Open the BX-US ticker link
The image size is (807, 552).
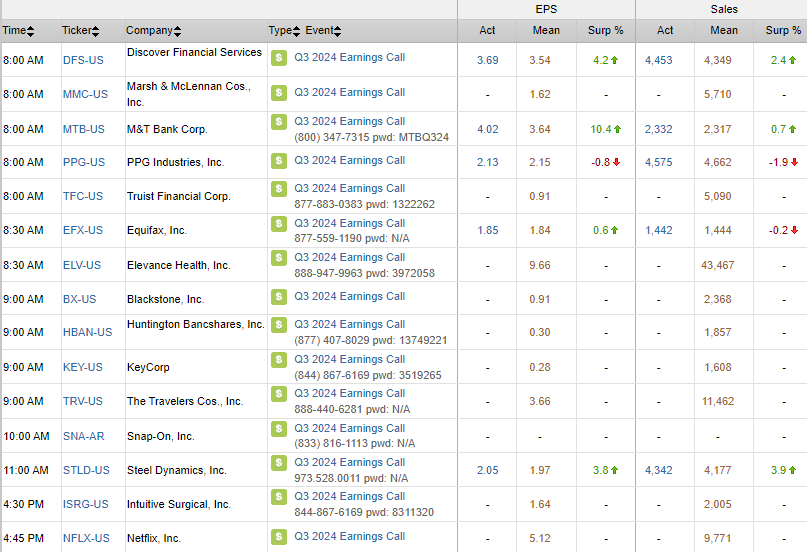pos(79,299)
